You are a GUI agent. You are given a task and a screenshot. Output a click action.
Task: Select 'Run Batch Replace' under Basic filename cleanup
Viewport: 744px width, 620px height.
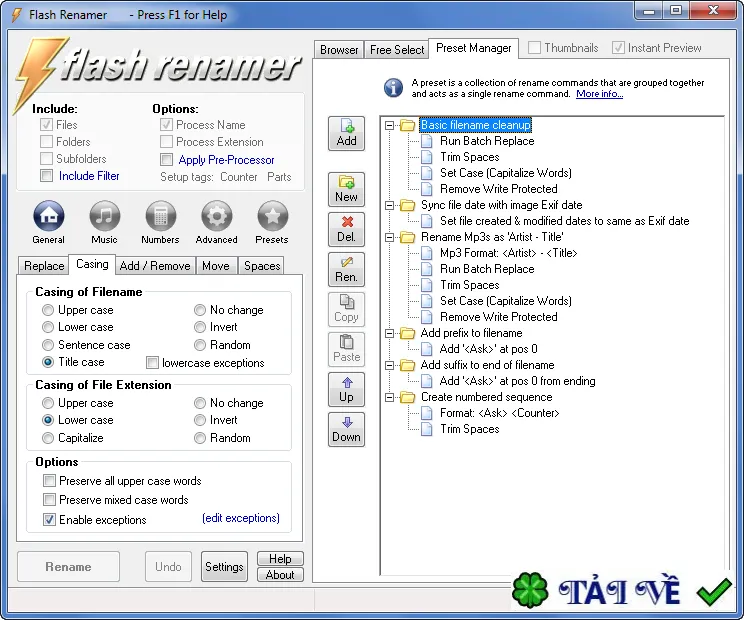pos(487,141)
